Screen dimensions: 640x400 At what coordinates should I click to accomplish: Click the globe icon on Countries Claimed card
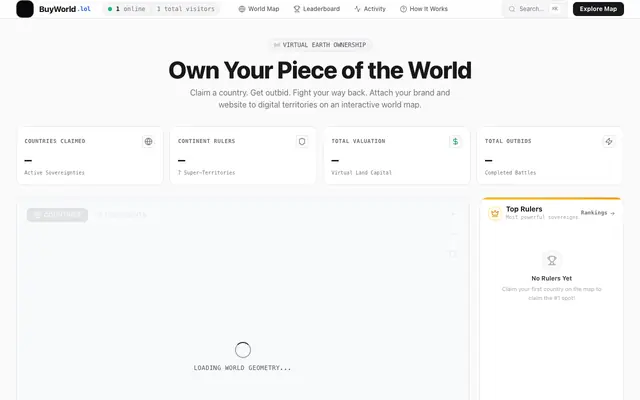(x=149, y=142)
